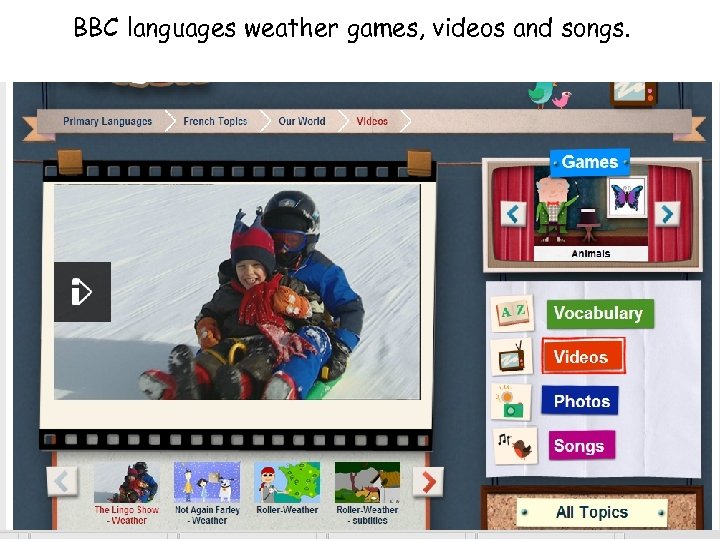Select the Videos breadcrumb
Image resolution: width=720 pixels, height=540 pixels.
(x=372, y=121)
